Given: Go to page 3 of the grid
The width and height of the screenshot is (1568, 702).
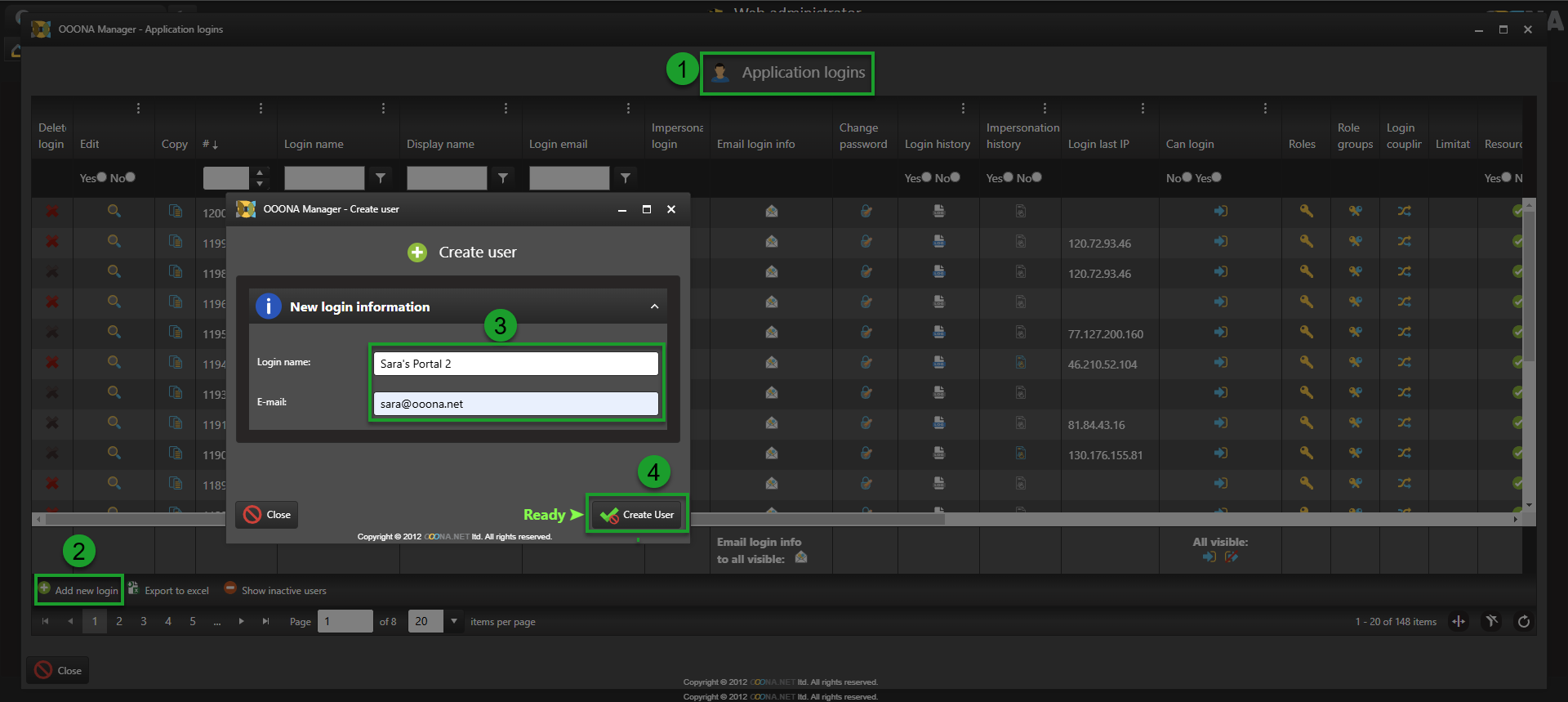Looking at the screenshot, I should point(144,621).
